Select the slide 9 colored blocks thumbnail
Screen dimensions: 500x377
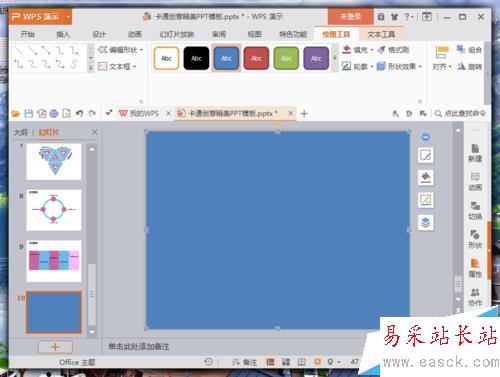click(x=54, y=261)
